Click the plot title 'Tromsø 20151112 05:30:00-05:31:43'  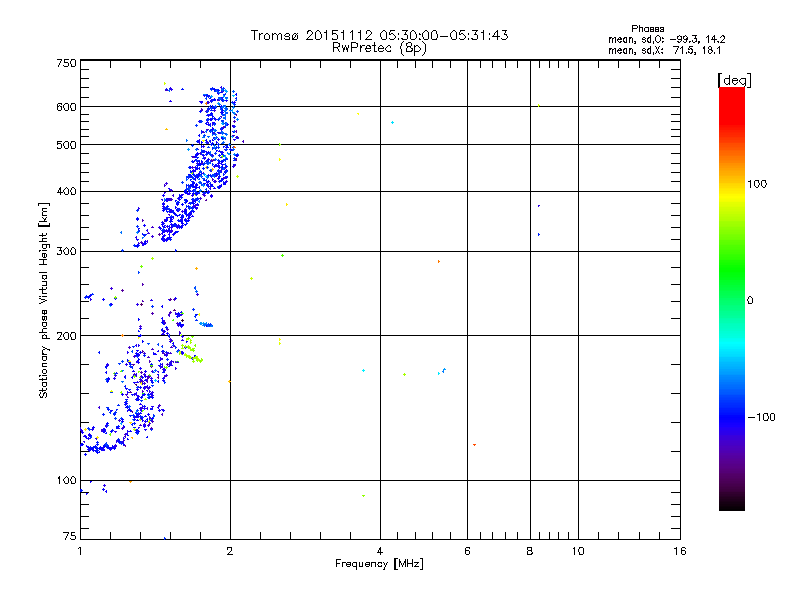point(379,35)
